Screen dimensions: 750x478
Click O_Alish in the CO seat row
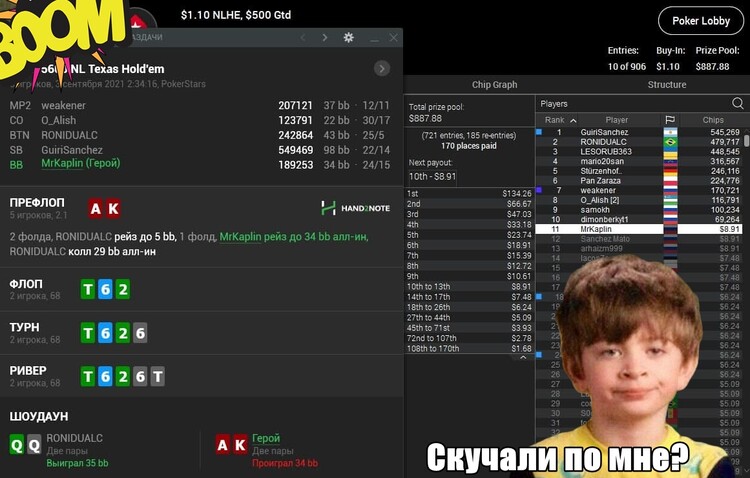[58, 120]
